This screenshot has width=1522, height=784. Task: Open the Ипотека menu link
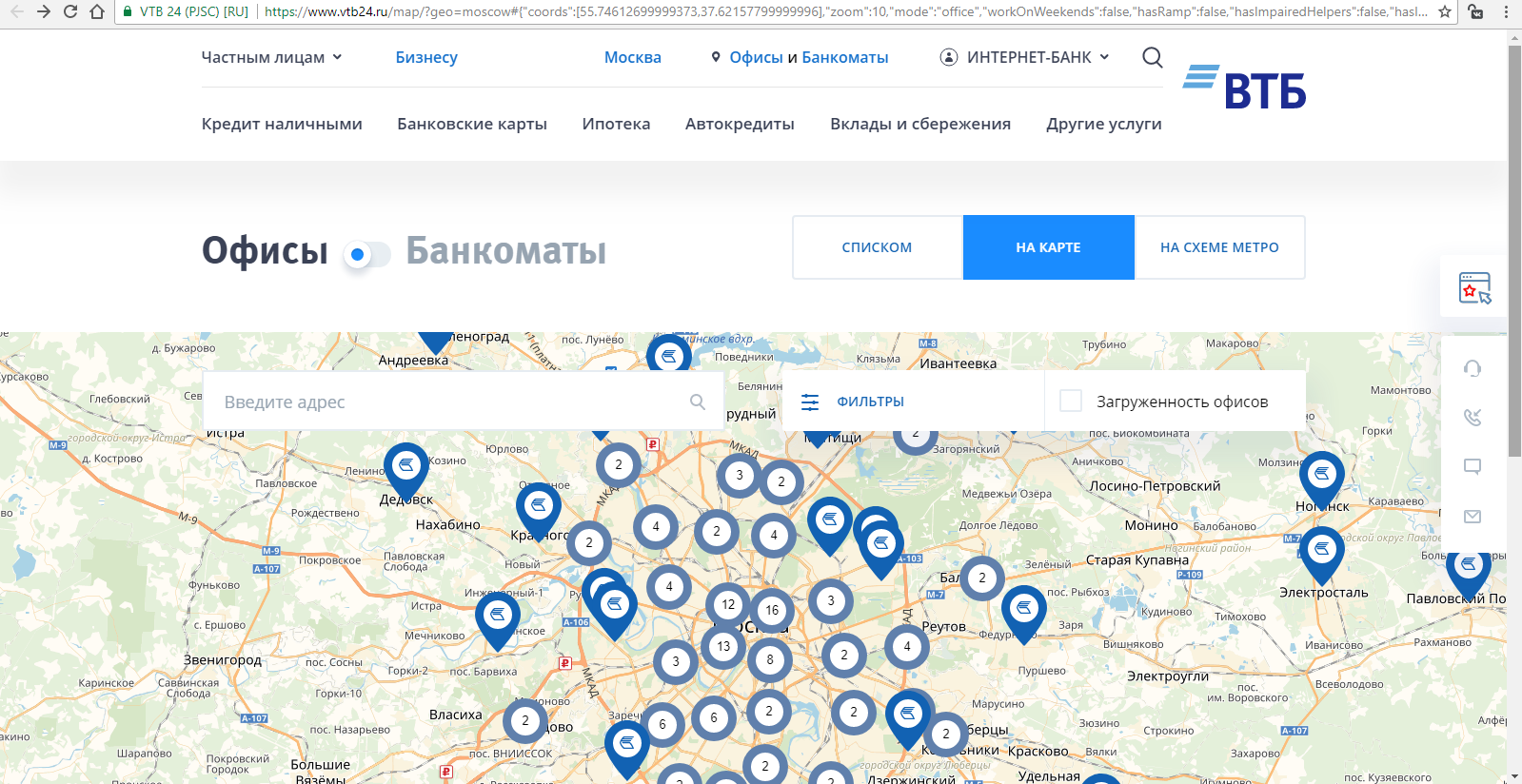(x=616, y=124)
